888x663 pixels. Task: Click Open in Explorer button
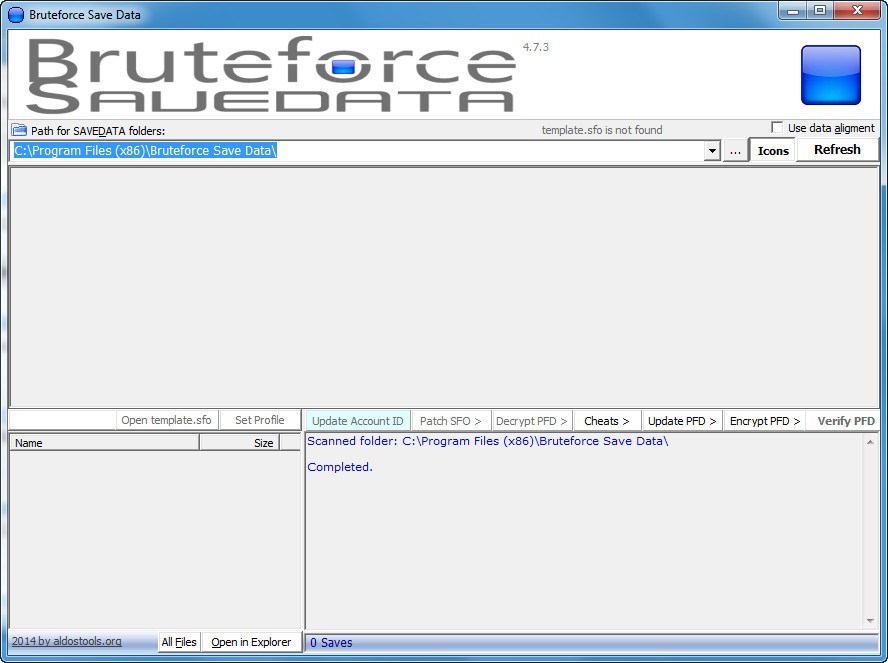click(251, 642)
